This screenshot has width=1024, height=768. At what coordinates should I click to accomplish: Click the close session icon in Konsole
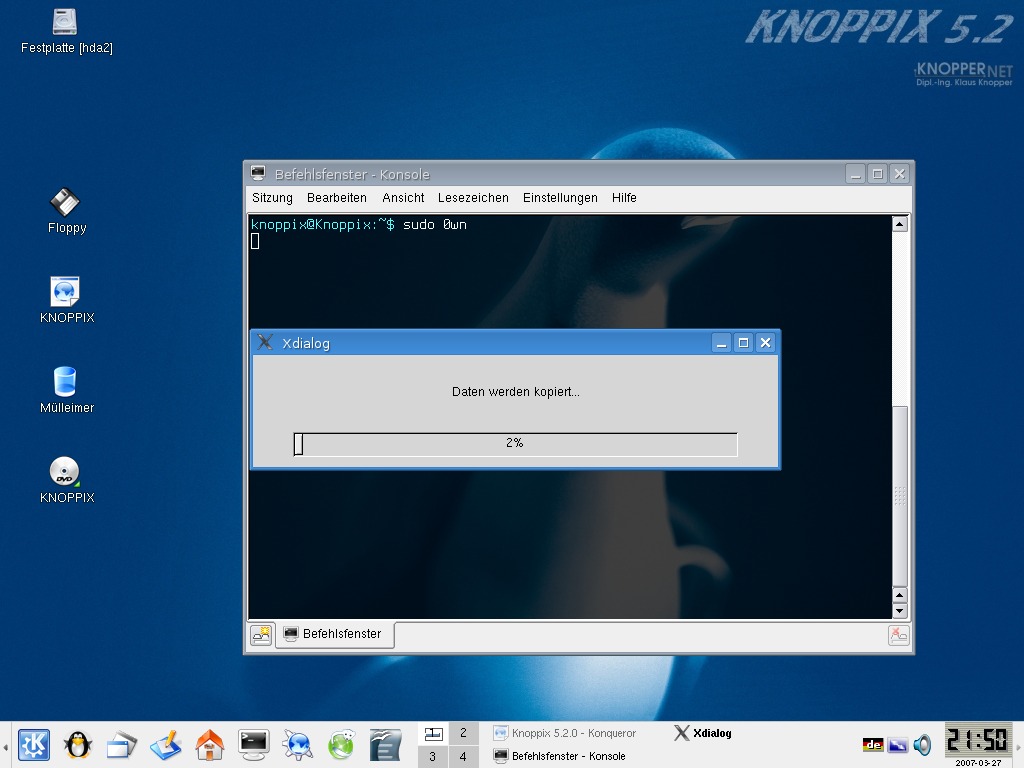pyautogui.click(x=899, y=635)
